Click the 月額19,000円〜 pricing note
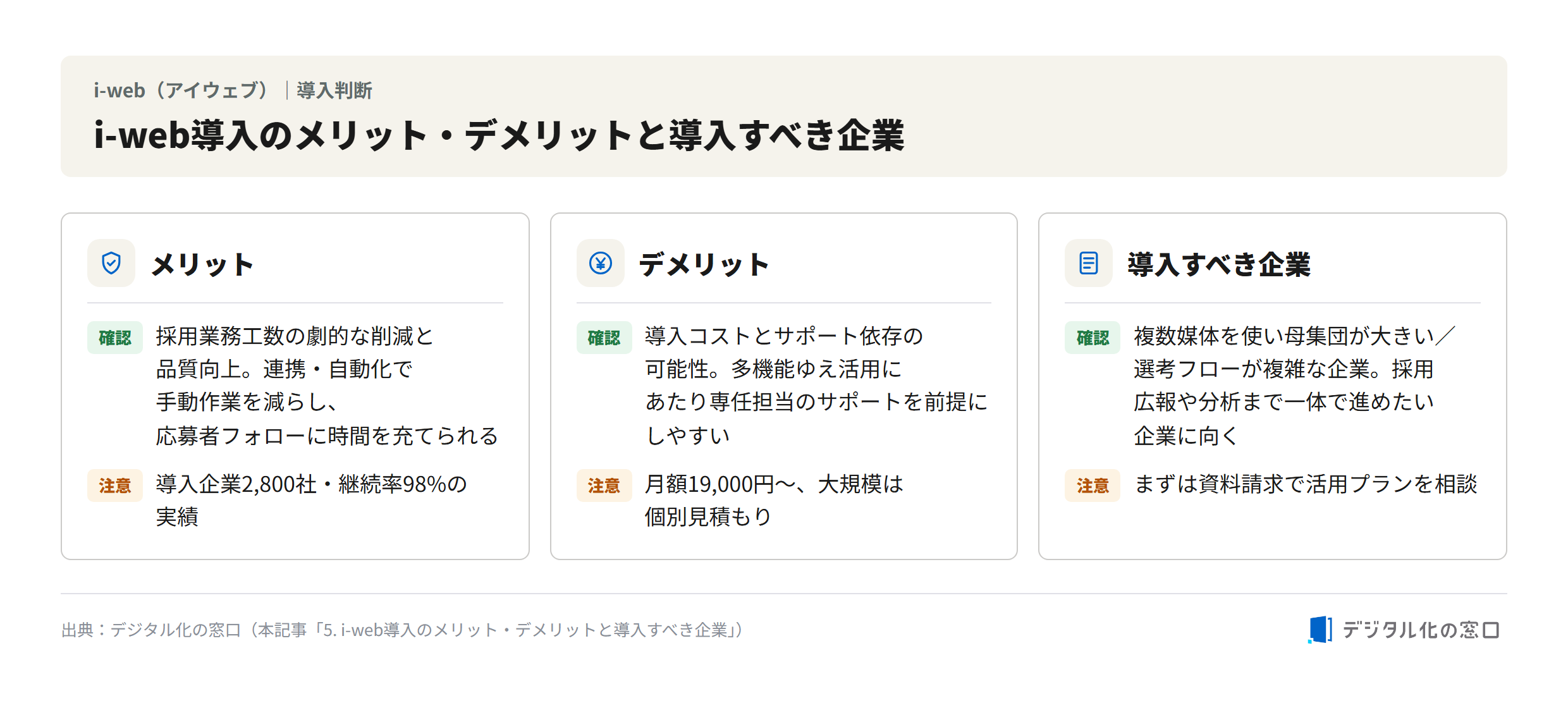Viewport: 1568px width, 703px height. (774, 500)
